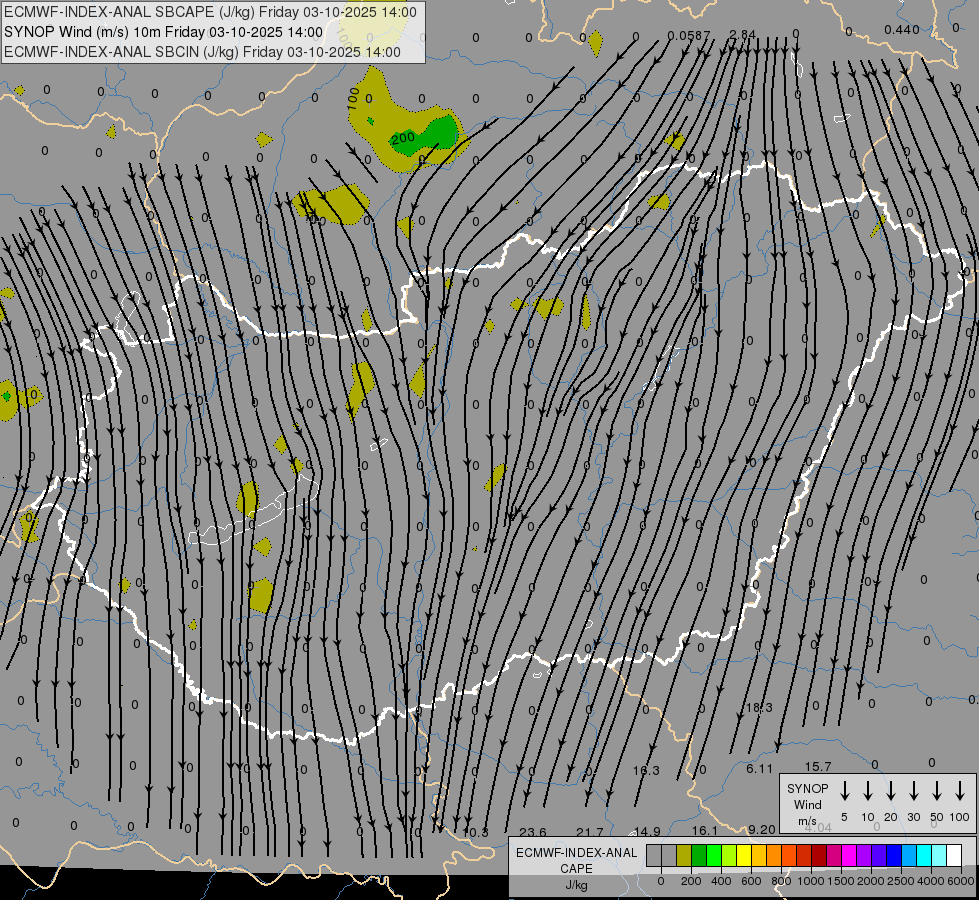Click the 200 contour label on green area
This screenshot has height=900, width=979.
[404, 138]
